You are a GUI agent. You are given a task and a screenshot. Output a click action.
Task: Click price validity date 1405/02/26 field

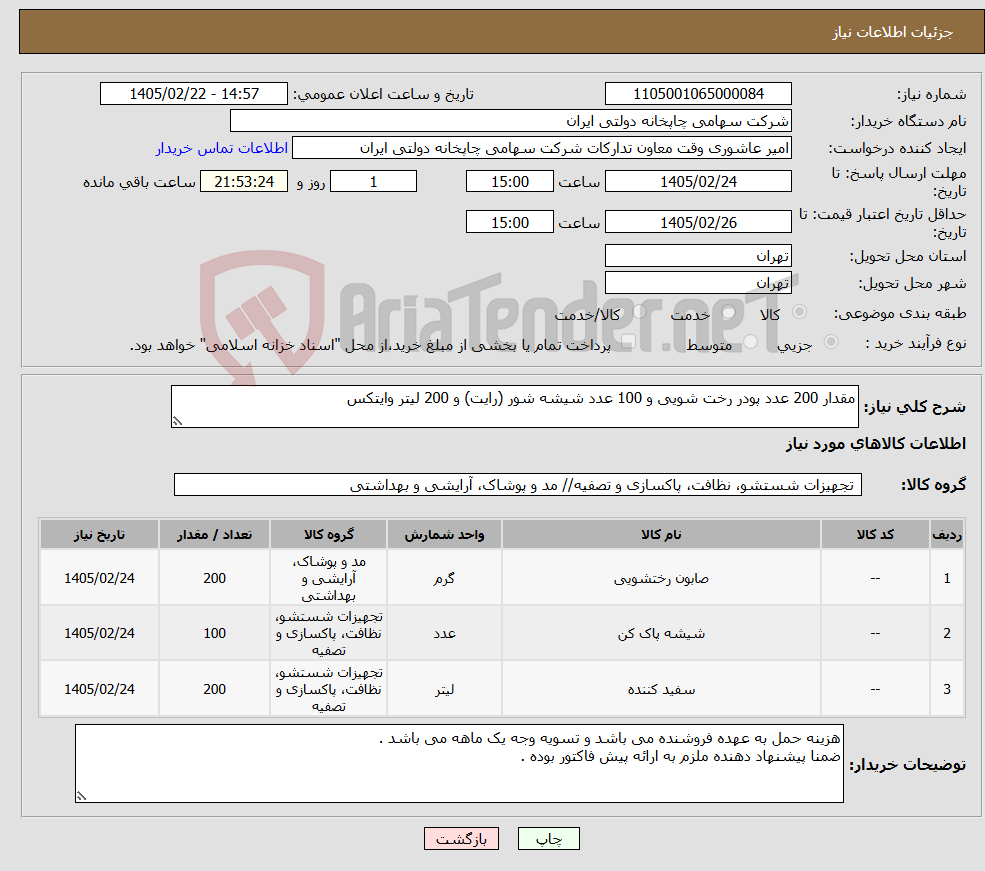point(698,222)
